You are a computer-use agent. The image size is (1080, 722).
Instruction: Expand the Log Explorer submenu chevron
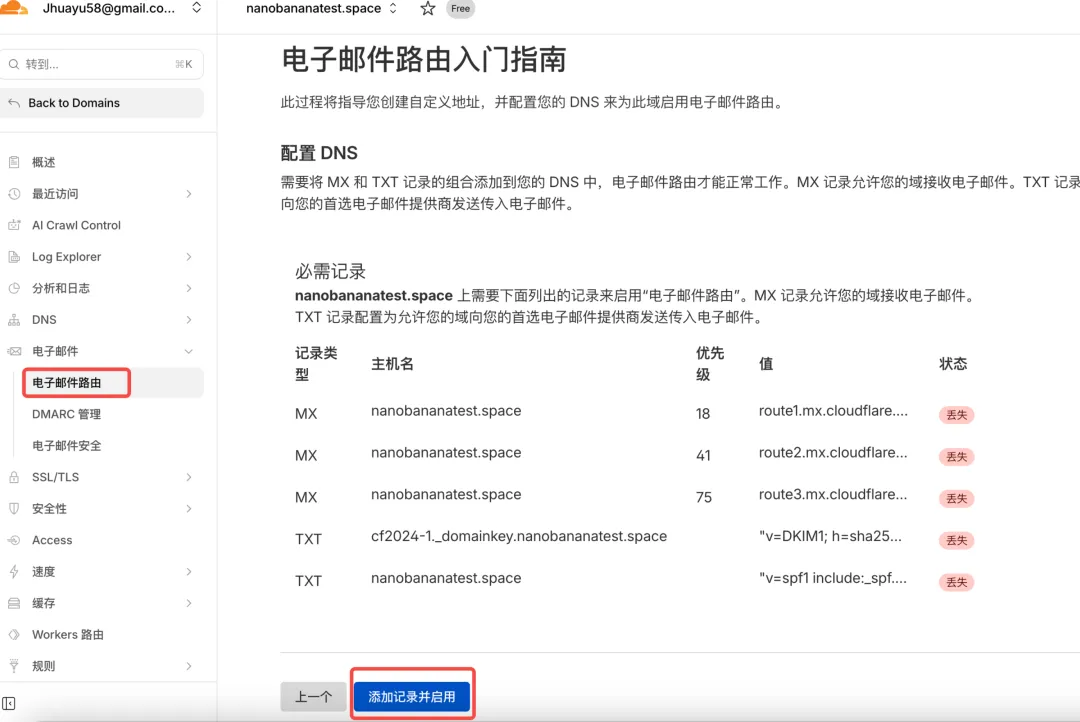coord(189,257)
